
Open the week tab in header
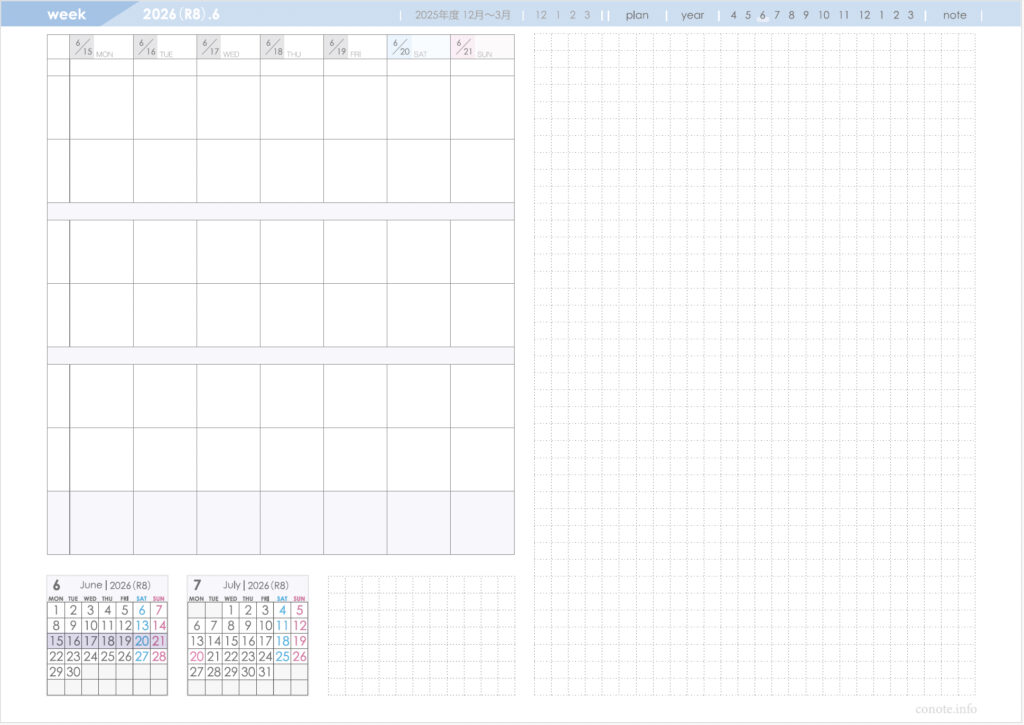(67, 15)
